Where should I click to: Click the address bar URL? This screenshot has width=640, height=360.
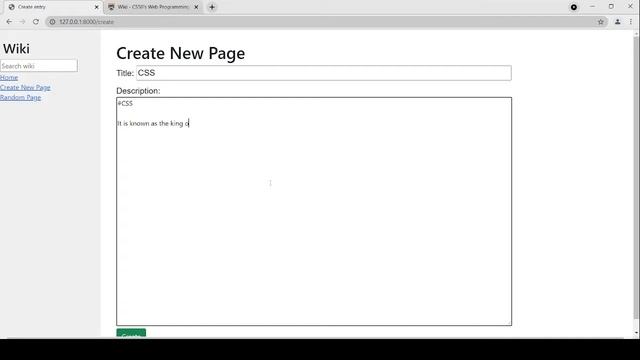pos(87,22)
